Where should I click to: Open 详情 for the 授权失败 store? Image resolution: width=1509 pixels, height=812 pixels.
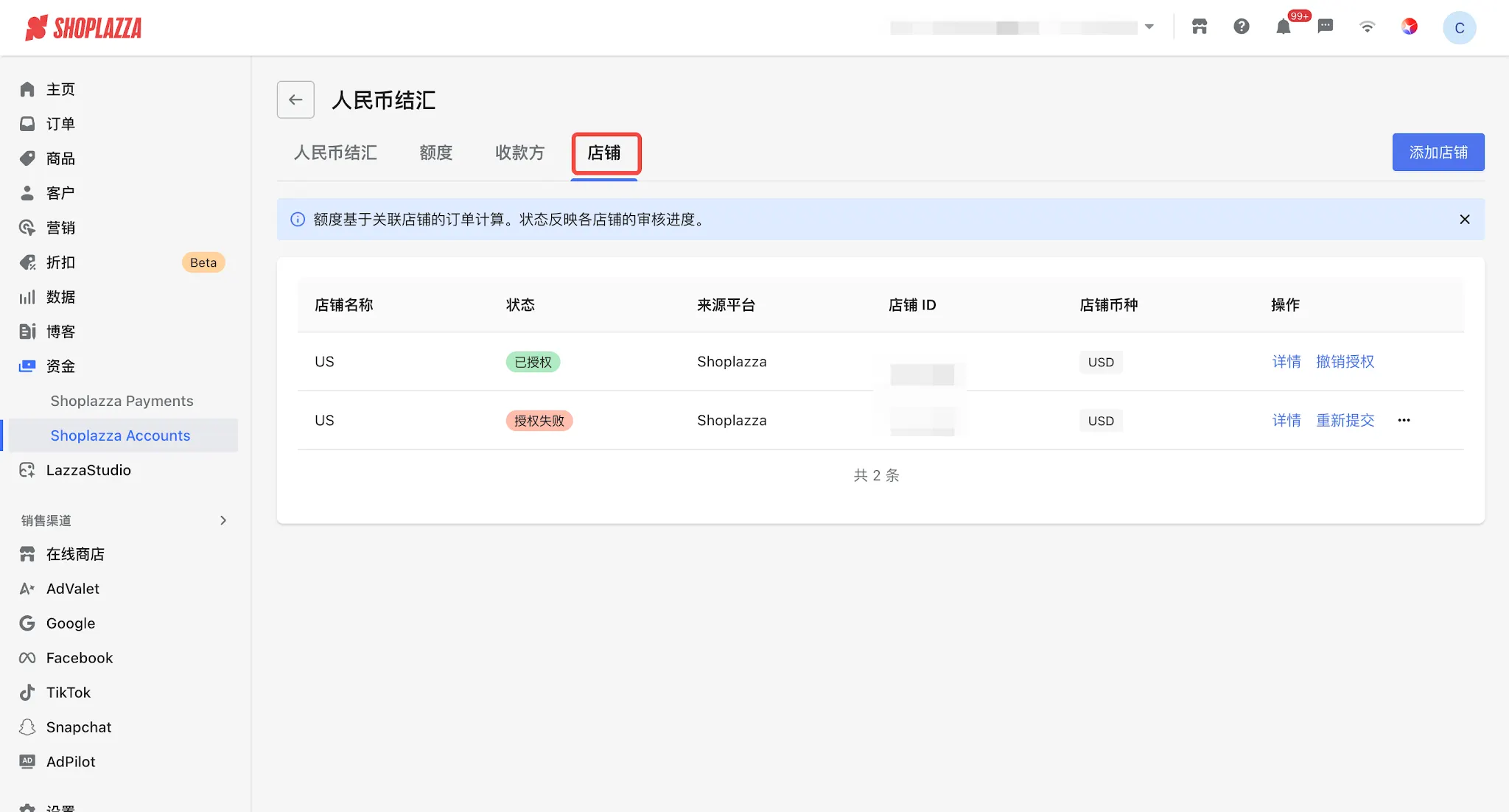coord(1286,421)
